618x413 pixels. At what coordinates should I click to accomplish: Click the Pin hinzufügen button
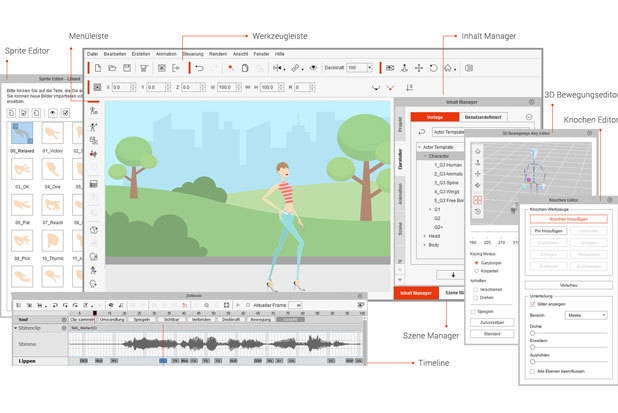[549, 231]
